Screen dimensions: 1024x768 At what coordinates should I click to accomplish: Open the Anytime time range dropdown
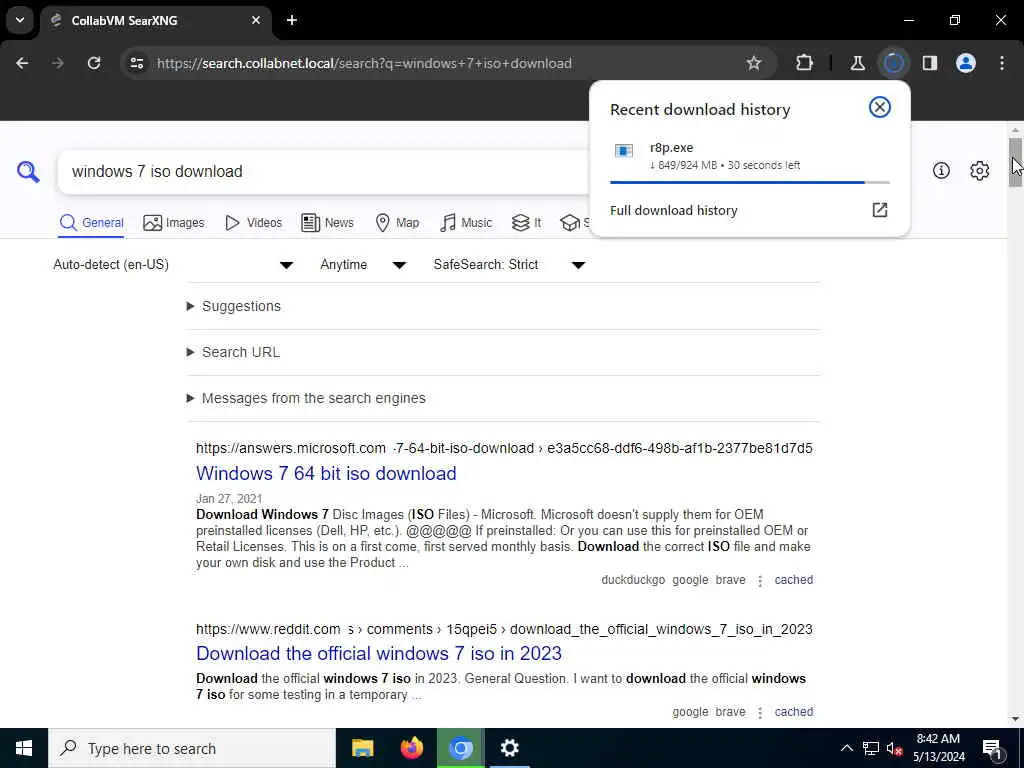pyautogui.click(x=363, y=264)
